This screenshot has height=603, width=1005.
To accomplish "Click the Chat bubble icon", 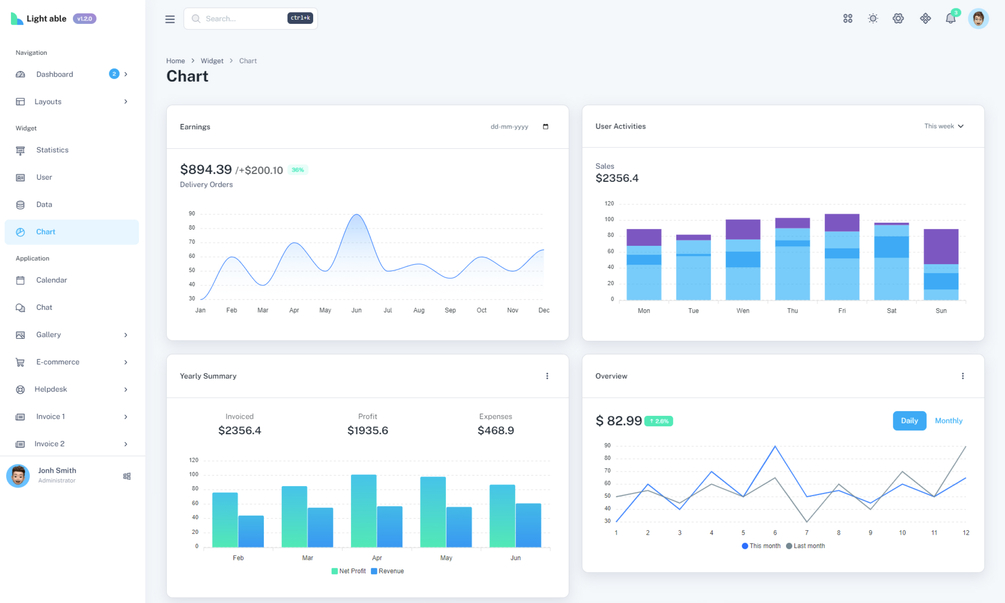I will pos(21,308).
